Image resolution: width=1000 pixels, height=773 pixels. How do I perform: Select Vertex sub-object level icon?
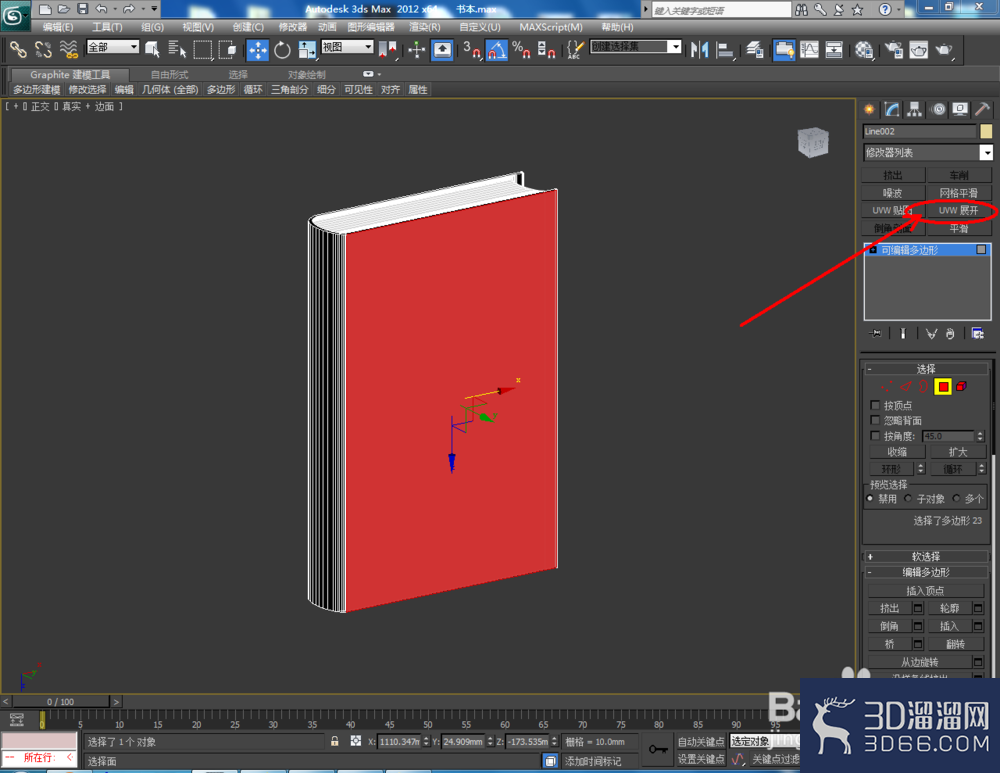click(x=886, y=386)
